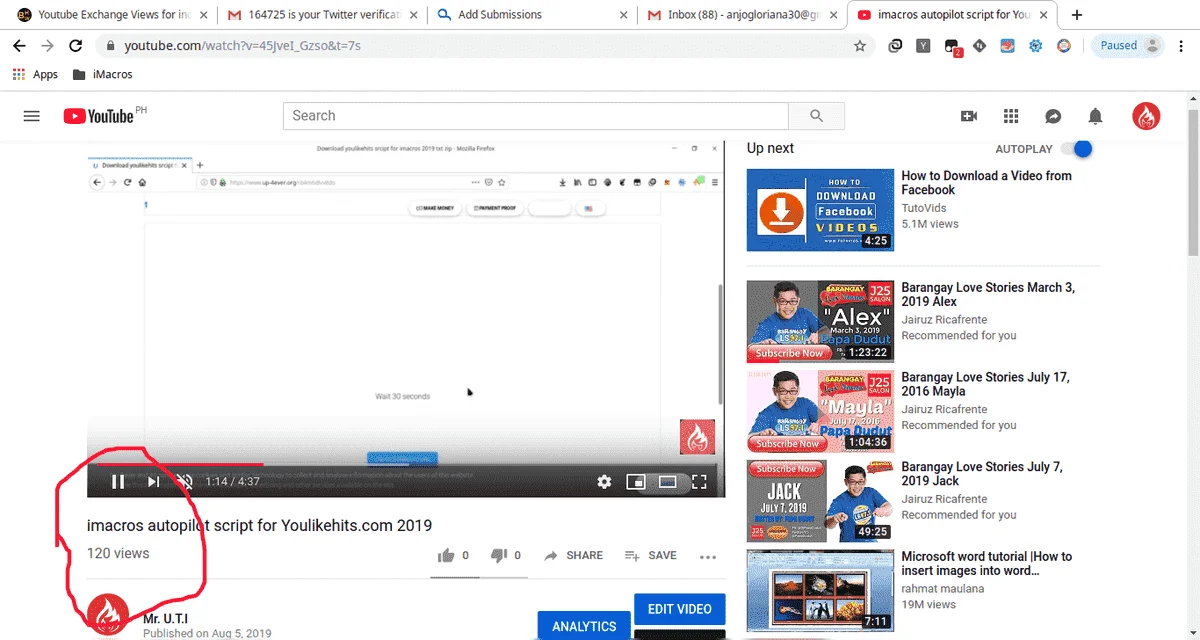Open How to Download a Video thumbnail
The image size is (1200, 640).
pyautogui.click(x=821, y=210)
